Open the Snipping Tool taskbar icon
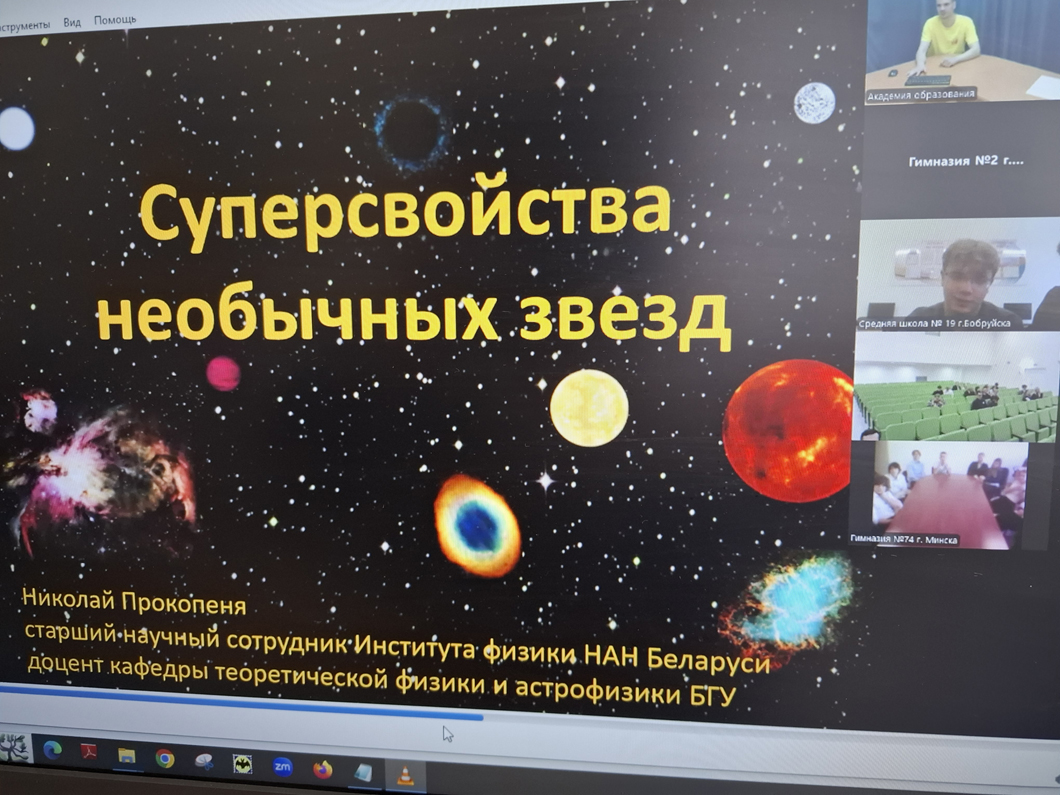Screen dimensions: 1060x795 tap(204, 762)
